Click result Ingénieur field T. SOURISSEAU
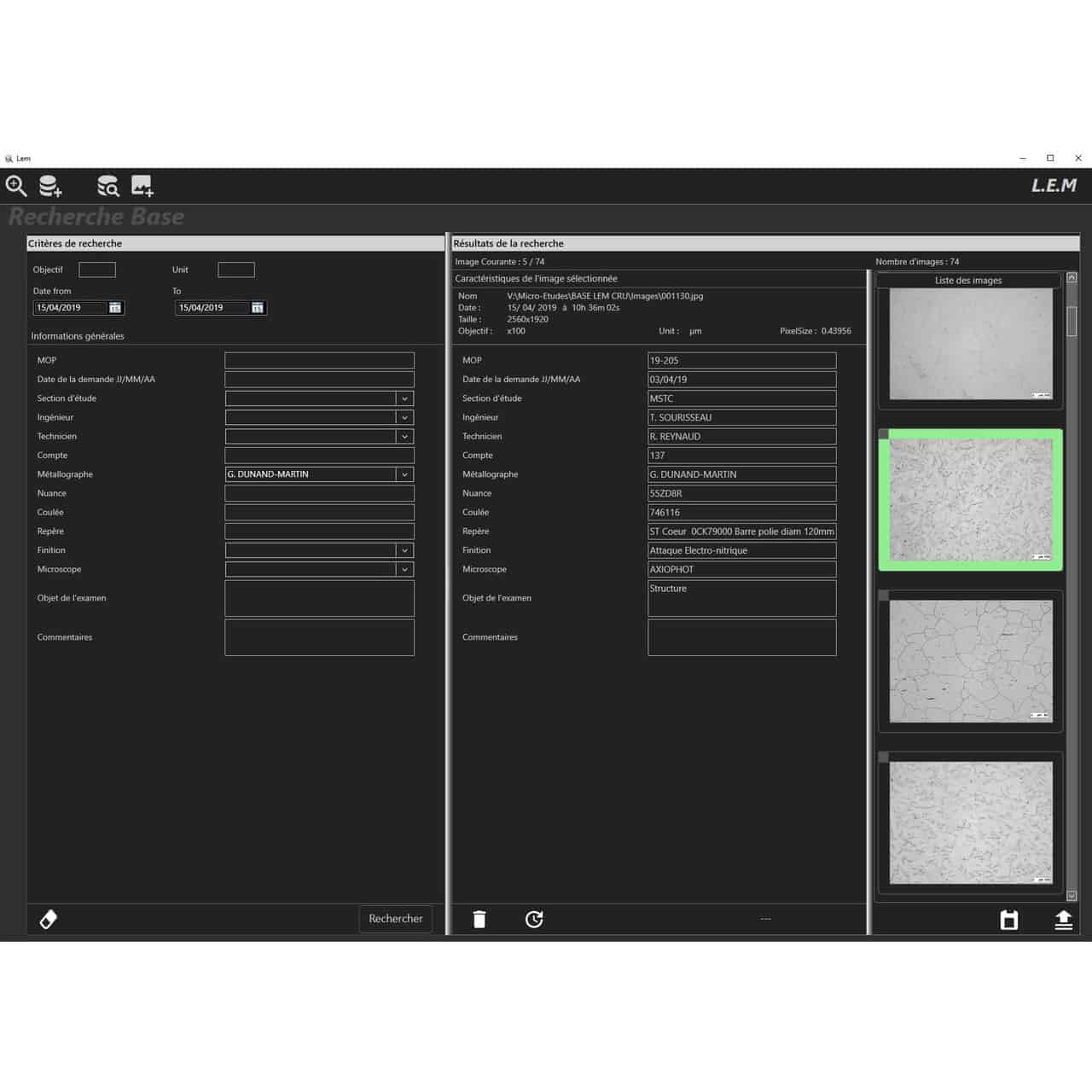 (x=742, y=417)
